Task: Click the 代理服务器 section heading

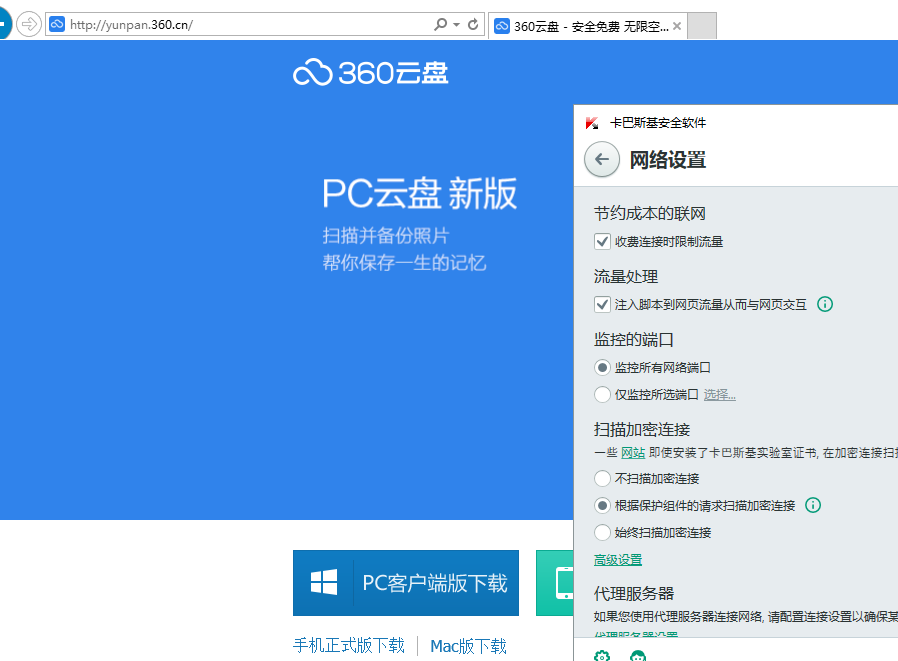Action: coord(634,593)
